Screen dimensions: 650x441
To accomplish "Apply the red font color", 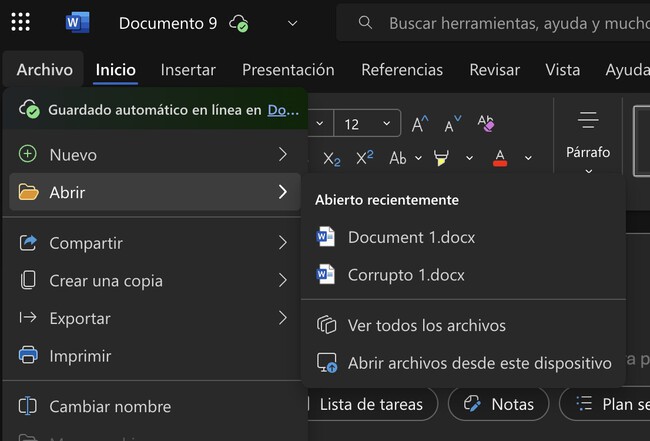I will pos(500,158).
